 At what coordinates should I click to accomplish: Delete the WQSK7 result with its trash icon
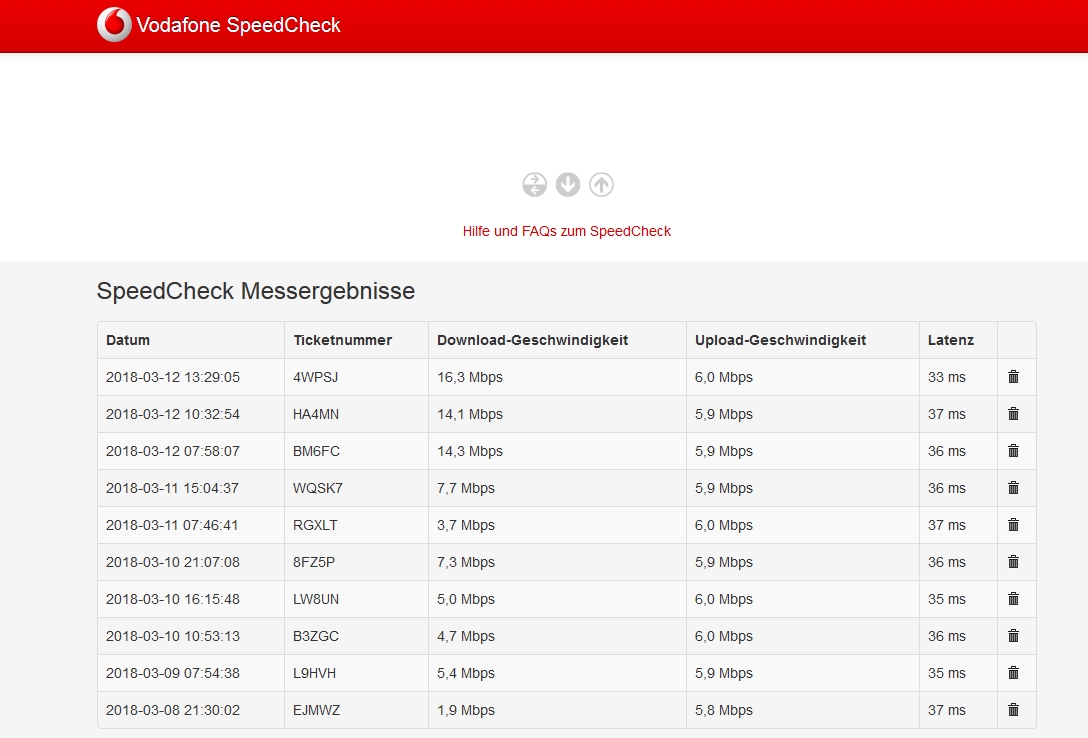(1013, 488)
